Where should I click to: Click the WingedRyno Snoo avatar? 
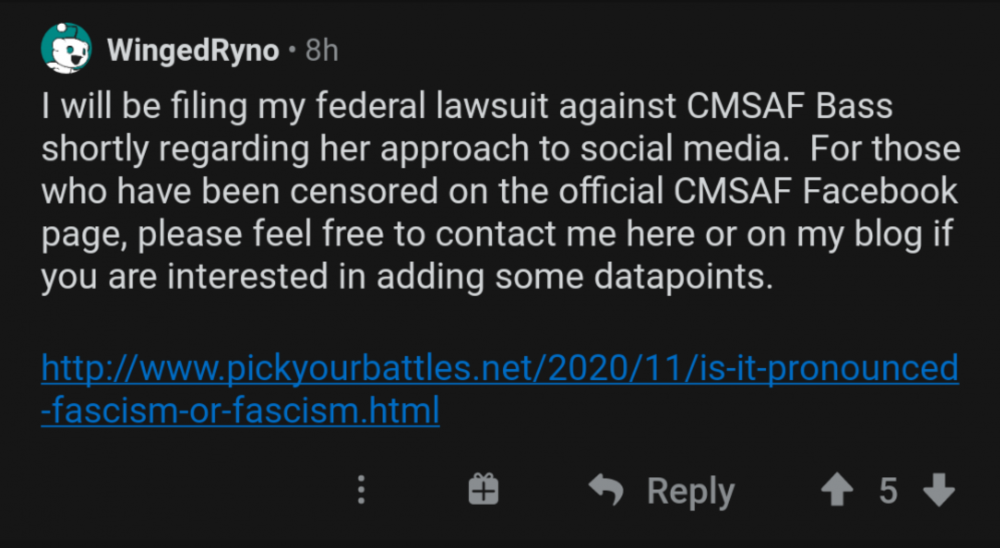point(66,49)
